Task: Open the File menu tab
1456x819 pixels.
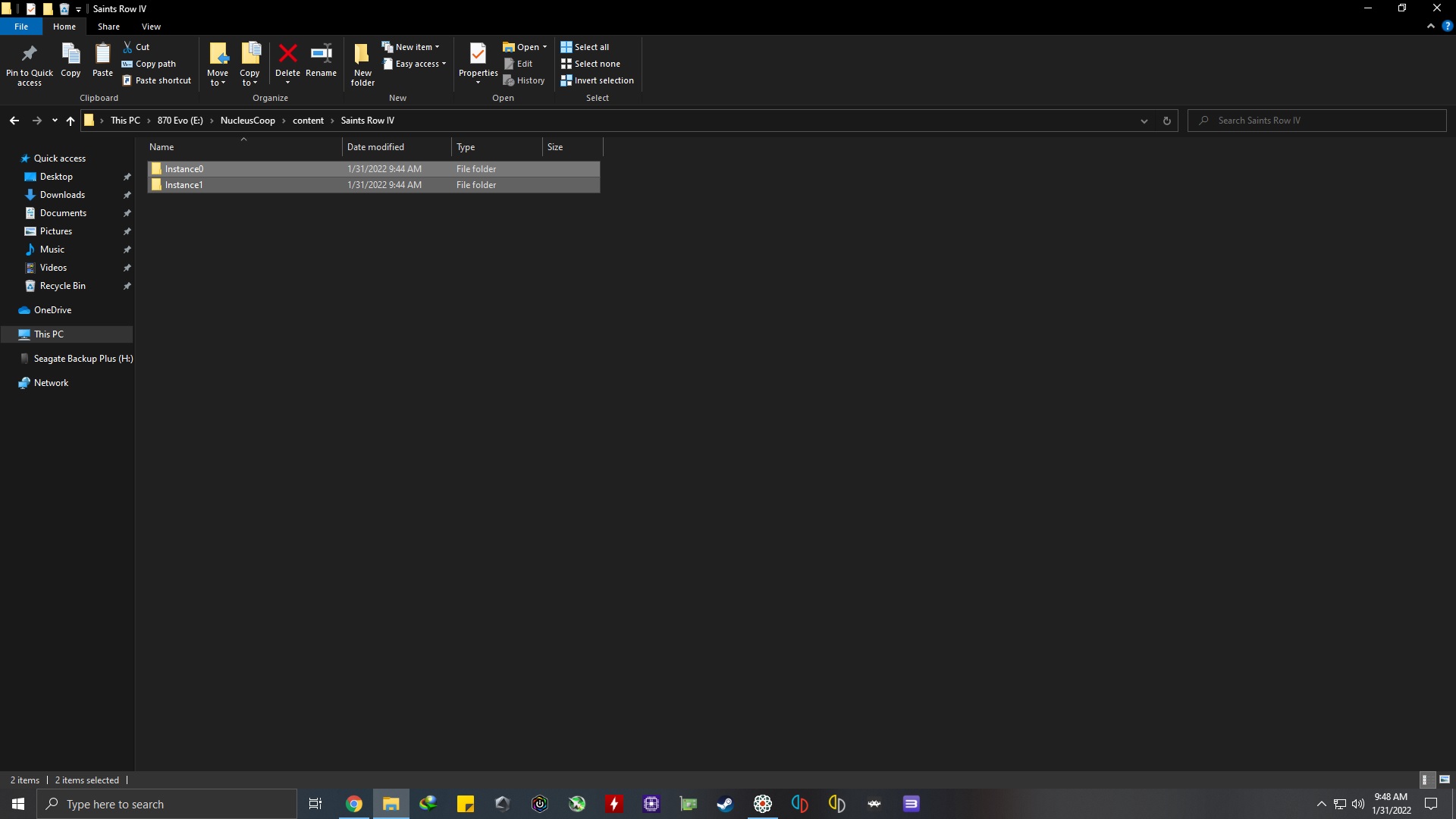Action: [21, 27]
